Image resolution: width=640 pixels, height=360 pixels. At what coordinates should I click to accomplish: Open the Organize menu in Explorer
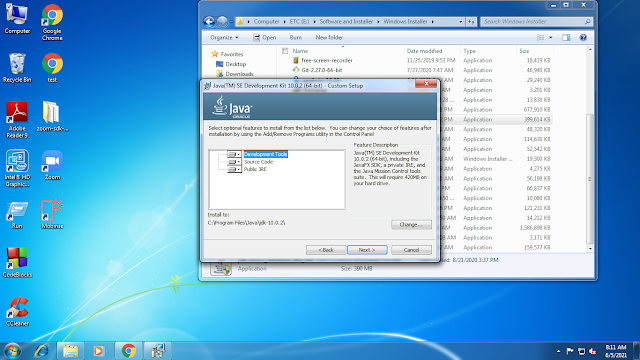pos(224,38)
